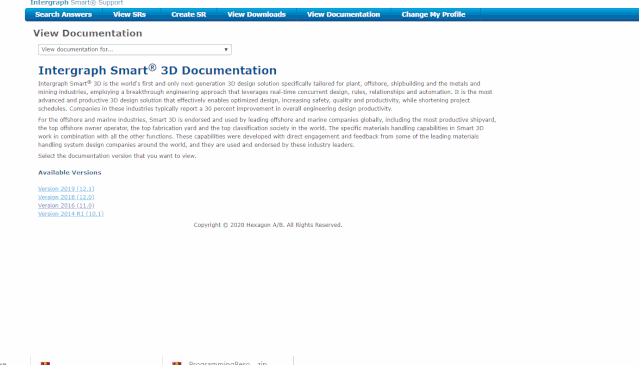Select Create SR in navigation bar
The height and width of the screenshot is (365, 639).
tap(189, 15)
